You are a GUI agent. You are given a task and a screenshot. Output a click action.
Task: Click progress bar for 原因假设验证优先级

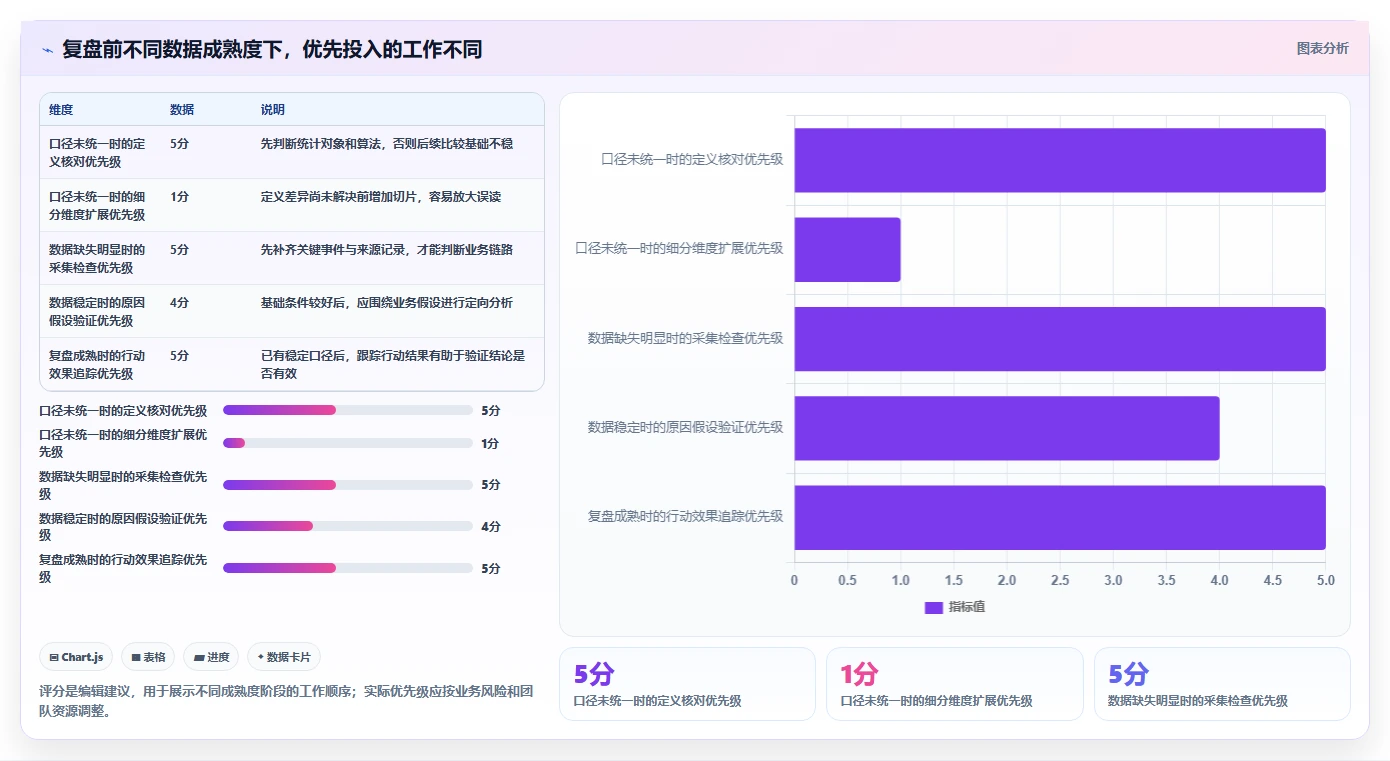coord(348,526)
